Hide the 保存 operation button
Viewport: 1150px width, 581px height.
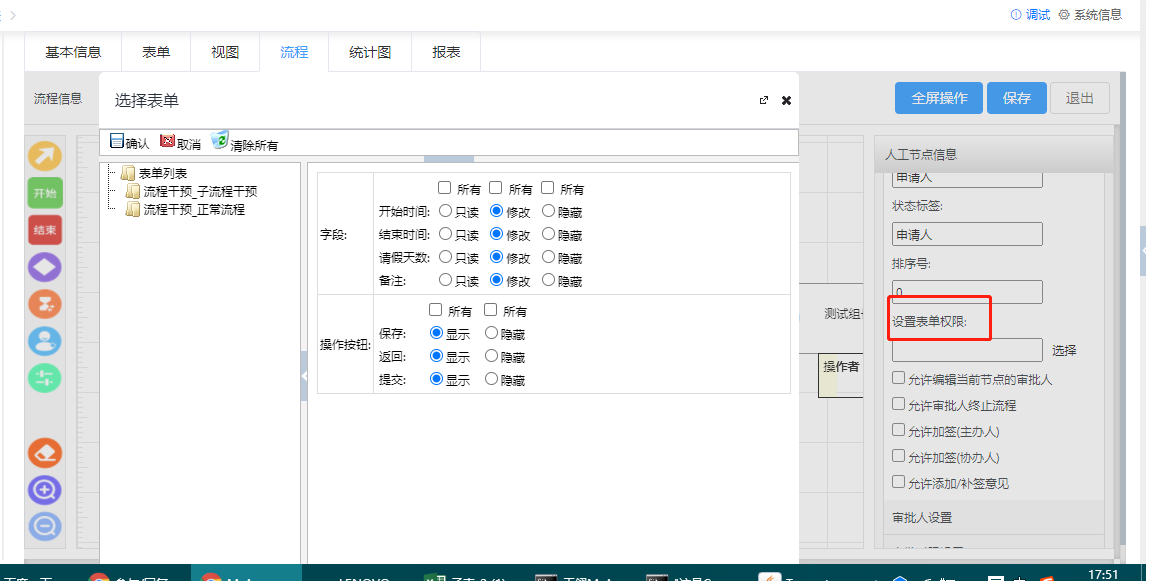point(491,333)
